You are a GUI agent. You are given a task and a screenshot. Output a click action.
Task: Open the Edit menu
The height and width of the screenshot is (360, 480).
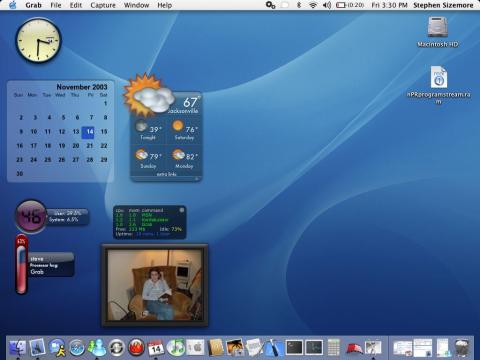pos(76,5)
